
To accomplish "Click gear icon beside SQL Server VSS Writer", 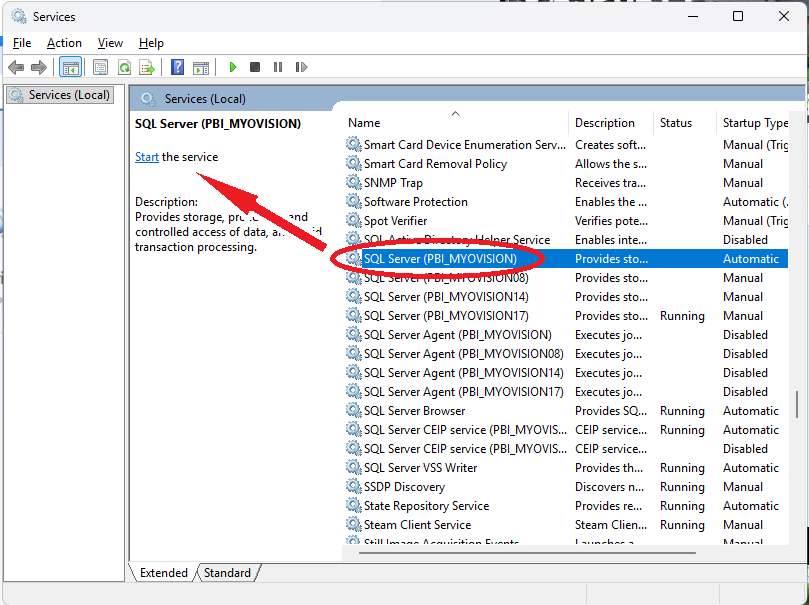I will tap(353, 468).
